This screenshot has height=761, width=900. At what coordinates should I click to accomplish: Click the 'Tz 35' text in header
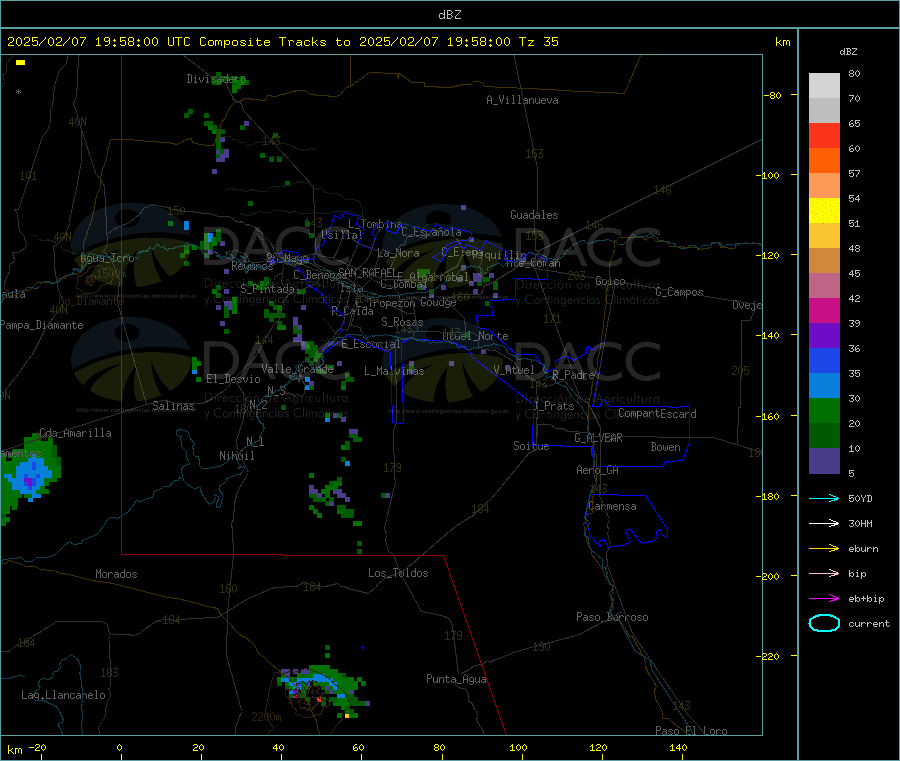[x=538, y=42]
